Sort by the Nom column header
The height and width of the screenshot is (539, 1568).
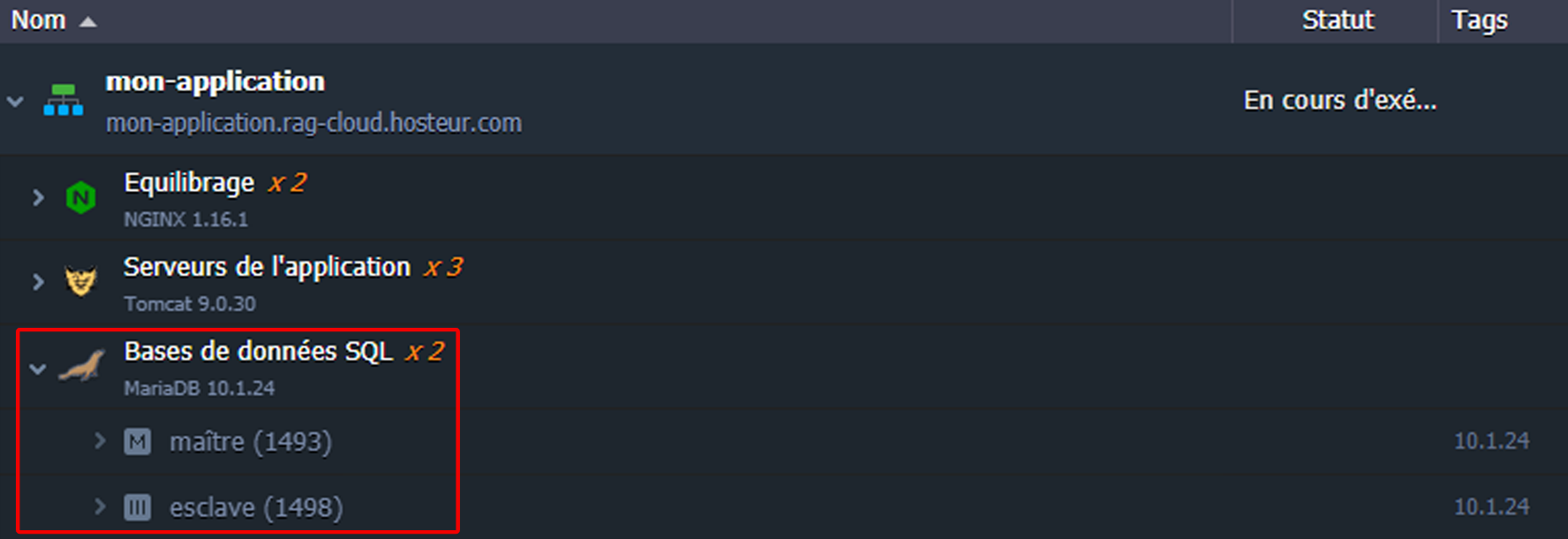39,20
